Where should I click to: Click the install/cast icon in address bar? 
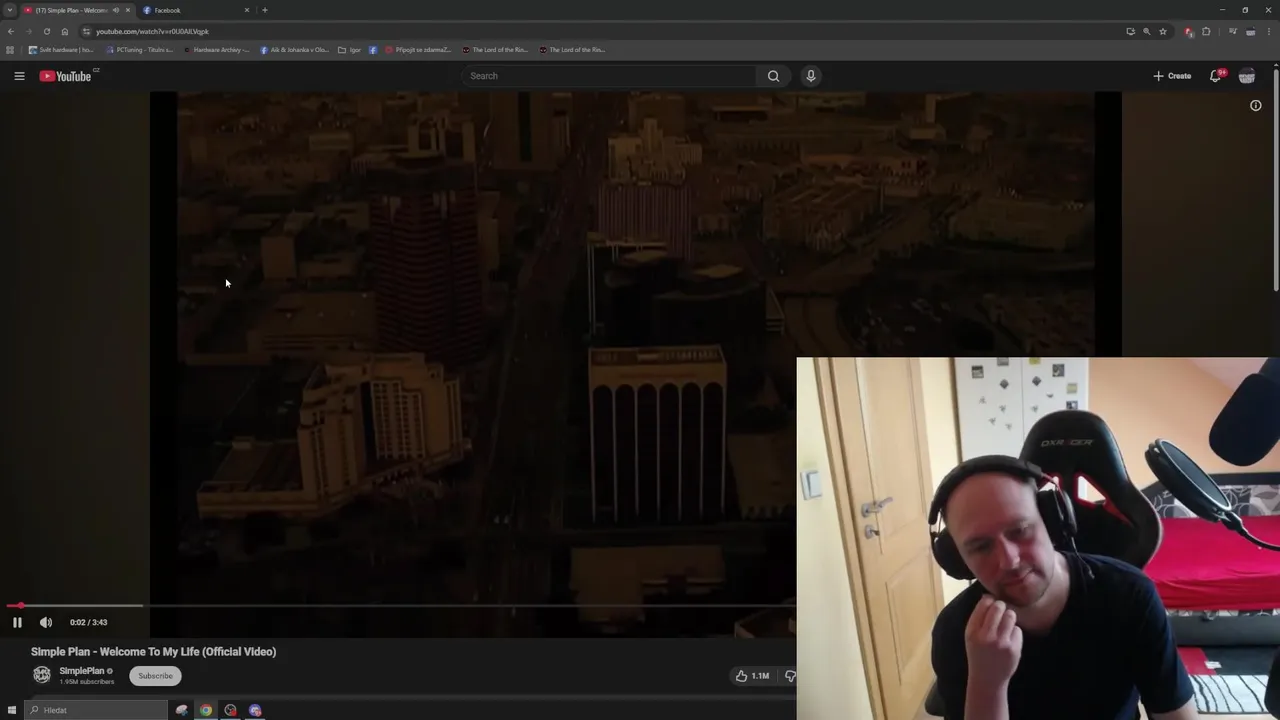[1130, 31]
